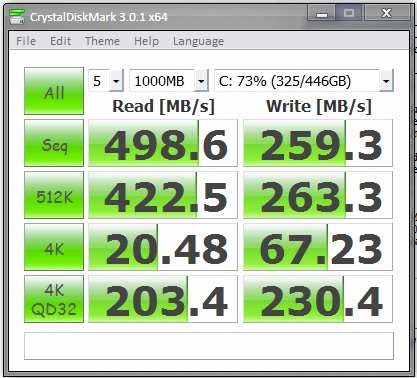Start the 512K random test
Screen dimensions: 417x378
(x=54, y=195)
